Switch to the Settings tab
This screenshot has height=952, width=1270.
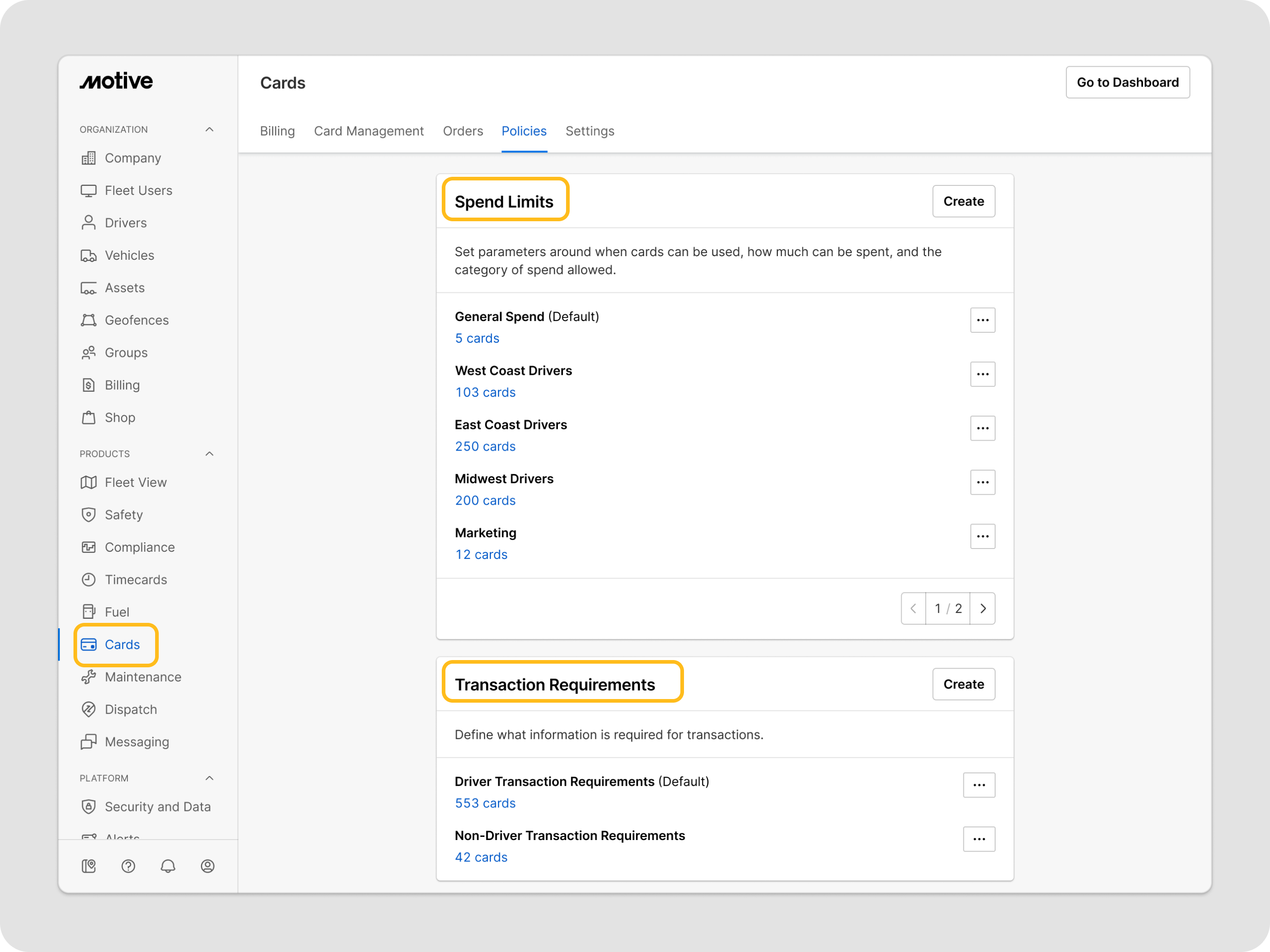(x=590, y=131)
